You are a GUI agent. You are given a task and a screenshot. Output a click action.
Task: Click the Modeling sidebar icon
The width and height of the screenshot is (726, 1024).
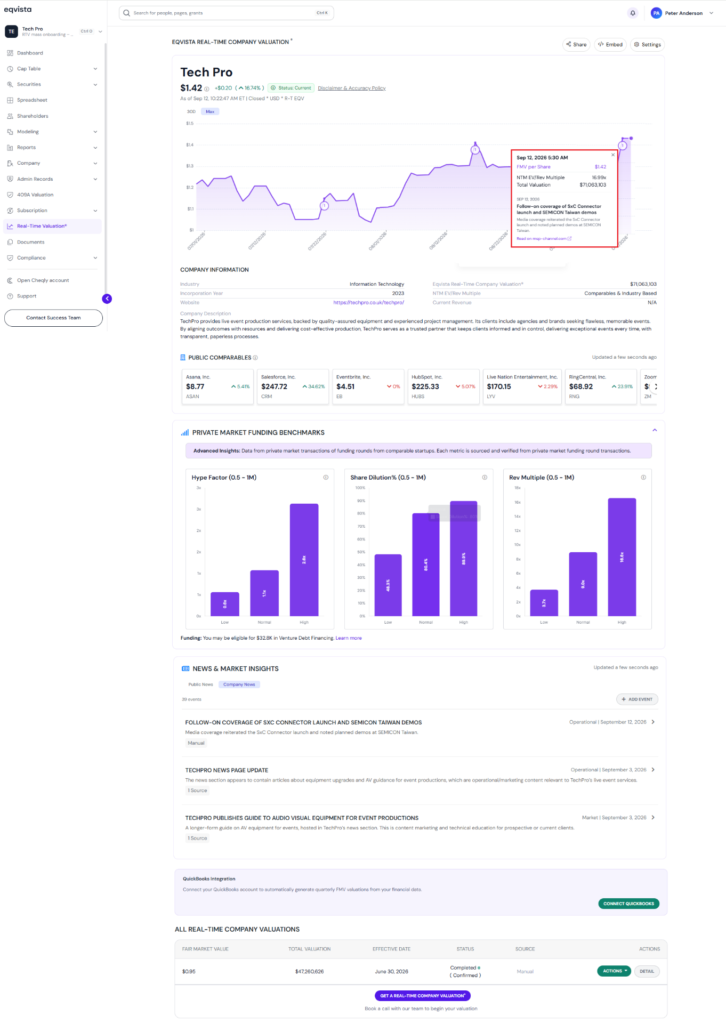coord(10,132)
